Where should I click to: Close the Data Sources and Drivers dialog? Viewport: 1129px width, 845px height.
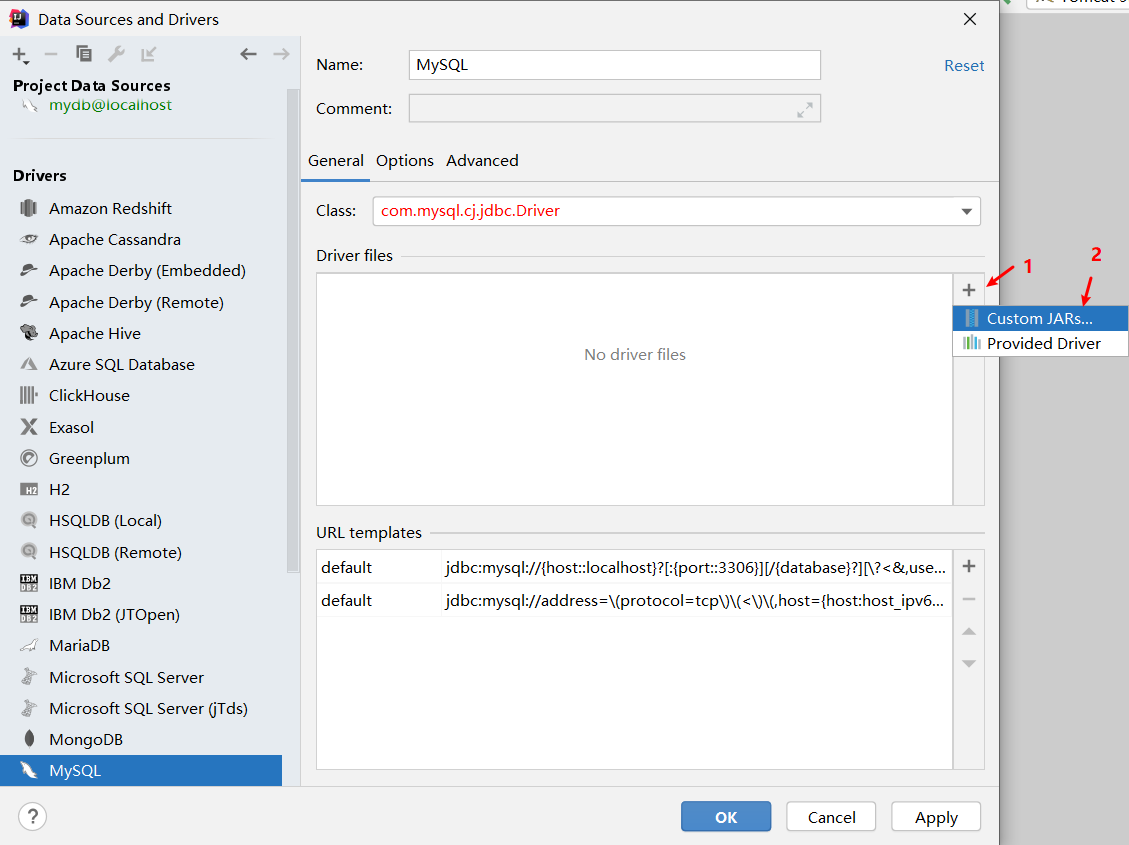[x=970, y=19]
